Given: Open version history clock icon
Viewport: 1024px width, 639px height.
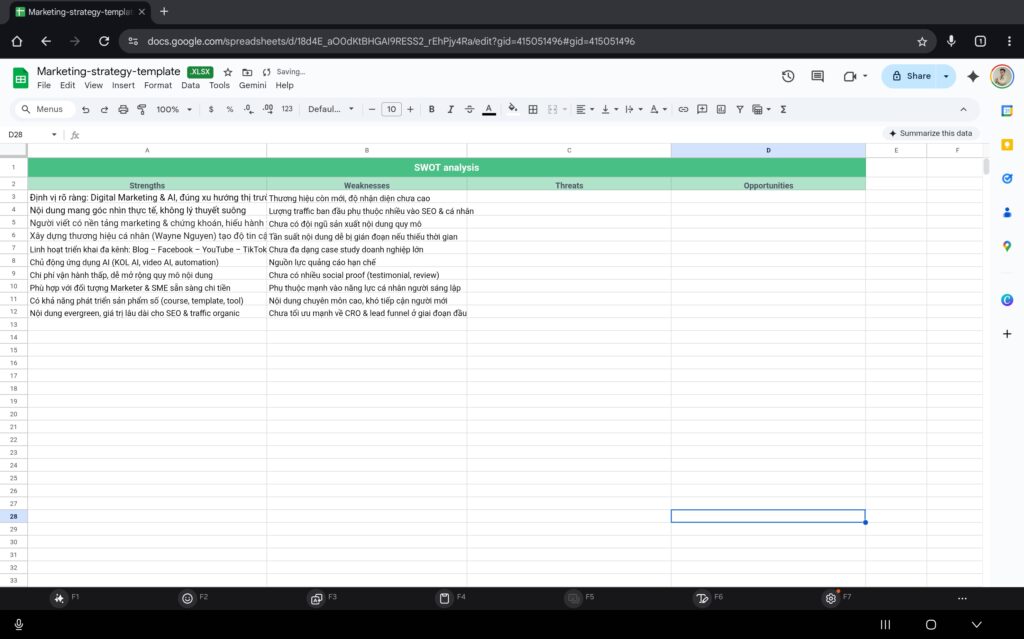Looking at the screenshot, I should [x=788, y=76].
